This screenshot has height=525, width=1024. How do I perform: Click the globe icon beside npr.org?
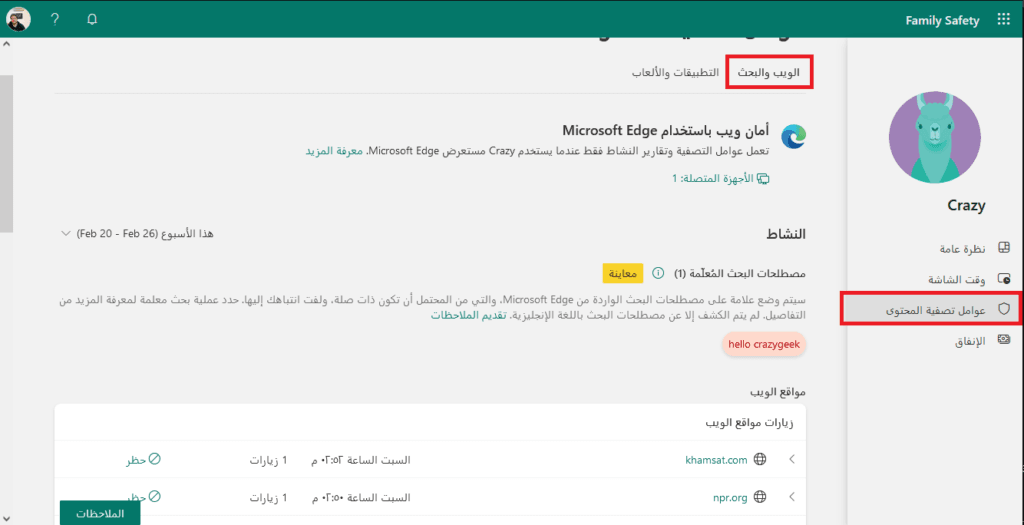tap(760, 498)
